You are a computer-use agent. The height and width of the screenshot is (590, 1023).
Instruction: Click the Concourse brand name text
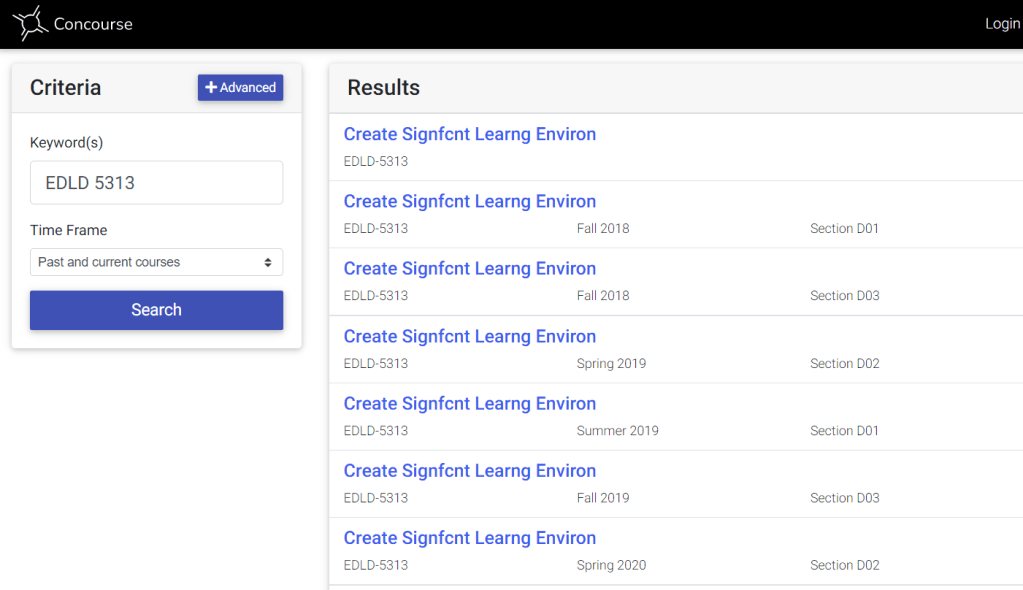coord(93,24)
